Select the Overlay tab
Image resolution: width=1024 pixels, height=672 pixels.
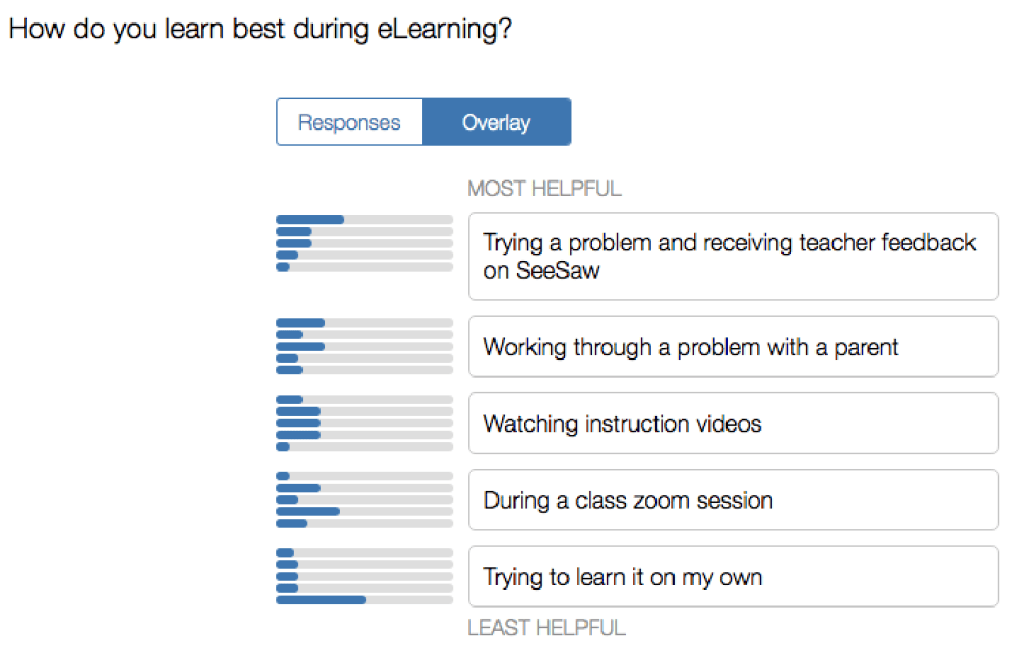click(496, 123)
